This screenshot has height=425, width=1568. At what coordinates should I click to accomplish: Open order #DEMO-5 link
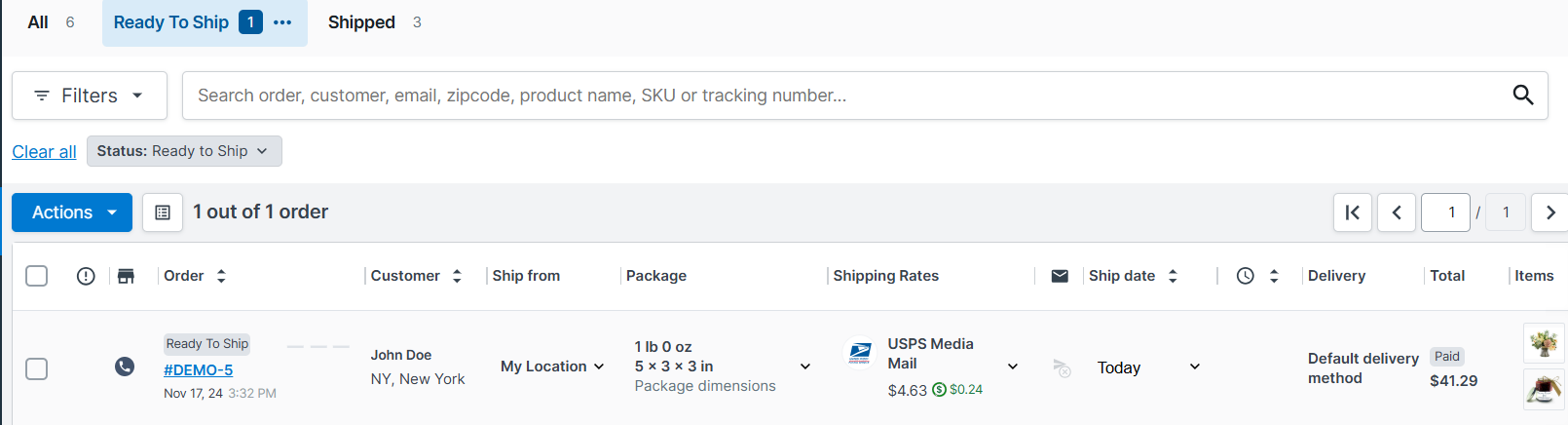pyautogui.click(x=199, y=370)
